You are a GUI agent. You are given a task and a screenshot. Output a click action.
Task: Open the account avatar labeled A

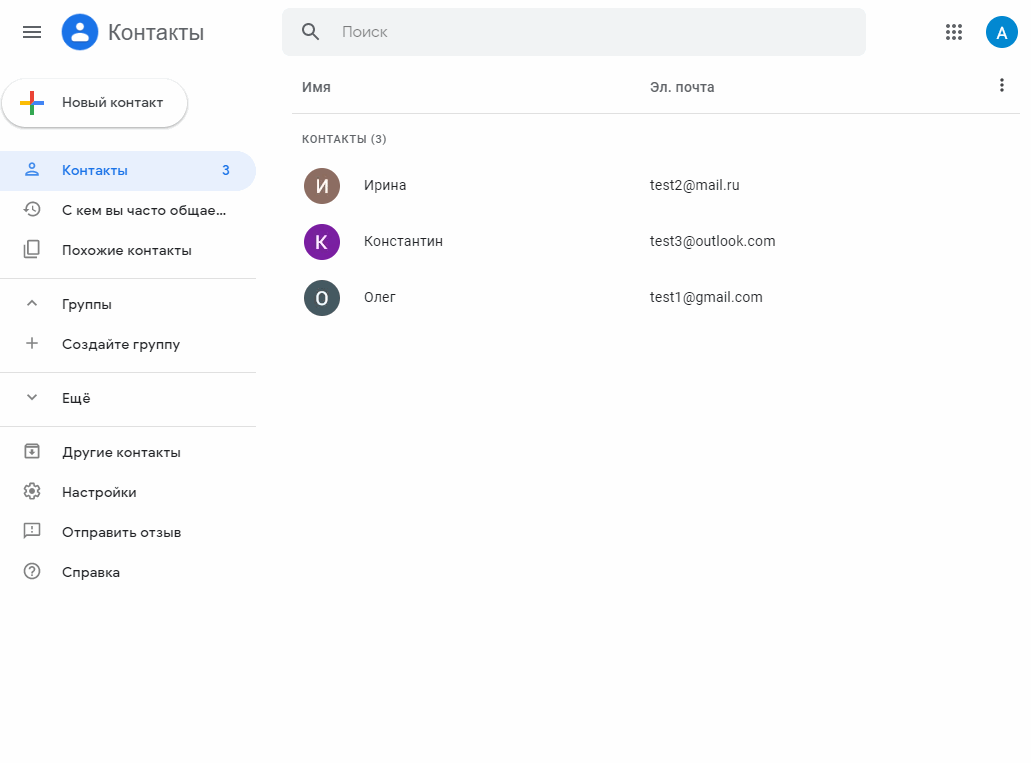pos(1001,32)
